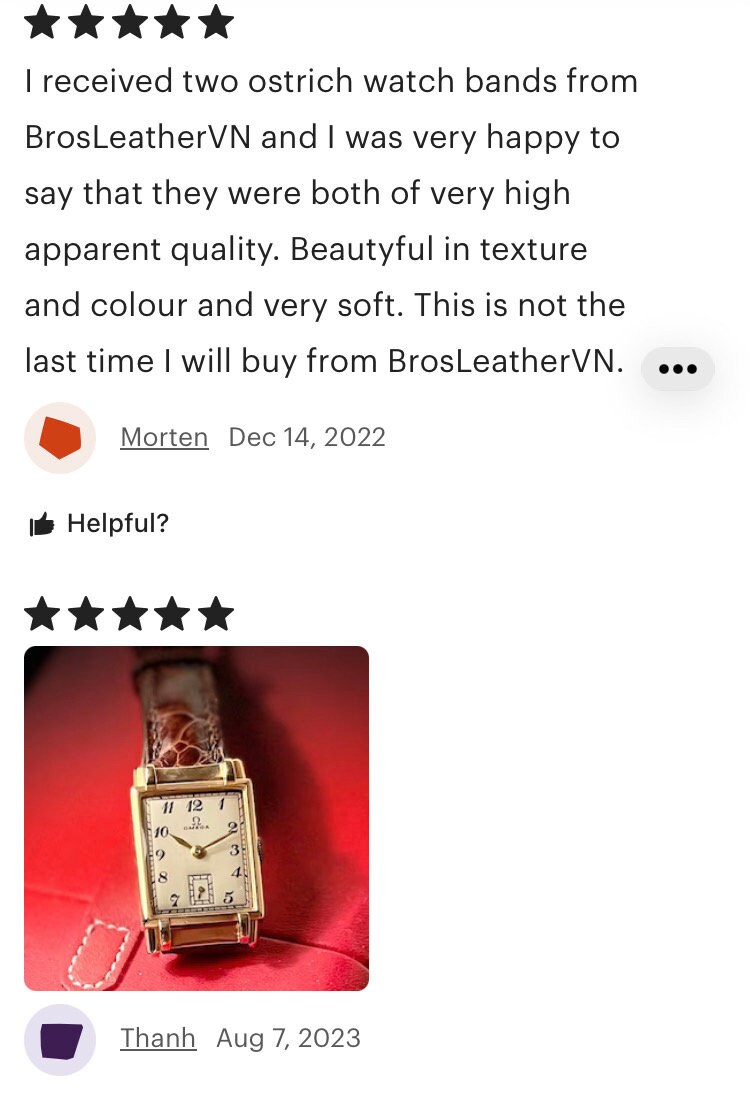Click the fifth star of Morten's rating
This screenshot has width=750, height=1108.
[x=216, y=21]
